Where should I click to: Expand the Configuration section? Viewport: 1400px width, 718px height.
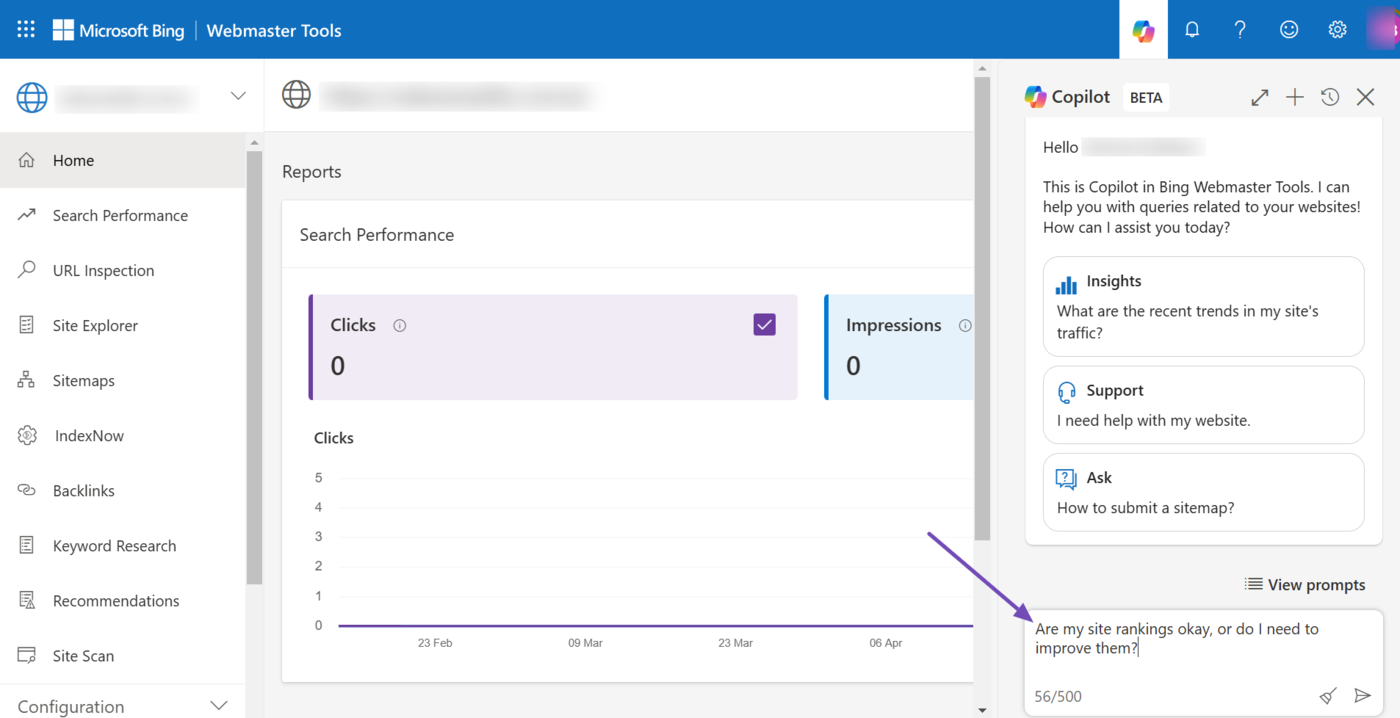pyautogui.click(x=219, y=706)
